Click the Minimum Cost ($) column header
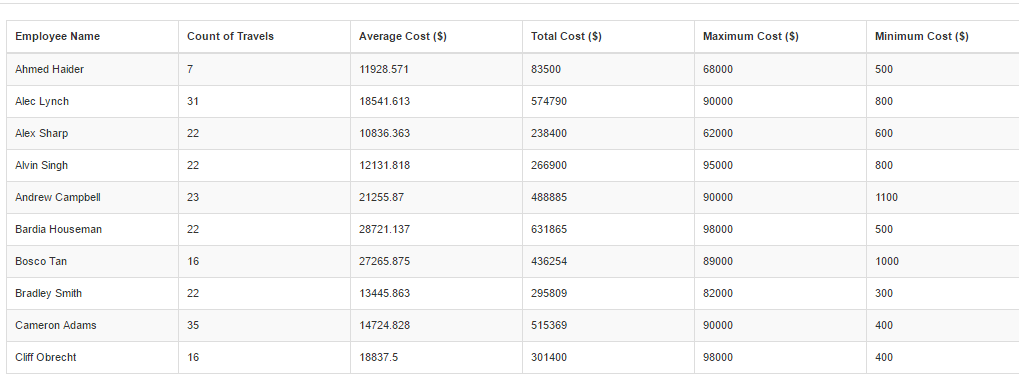The height and width of the screenshot is (380, 1025). coord(946,37)
